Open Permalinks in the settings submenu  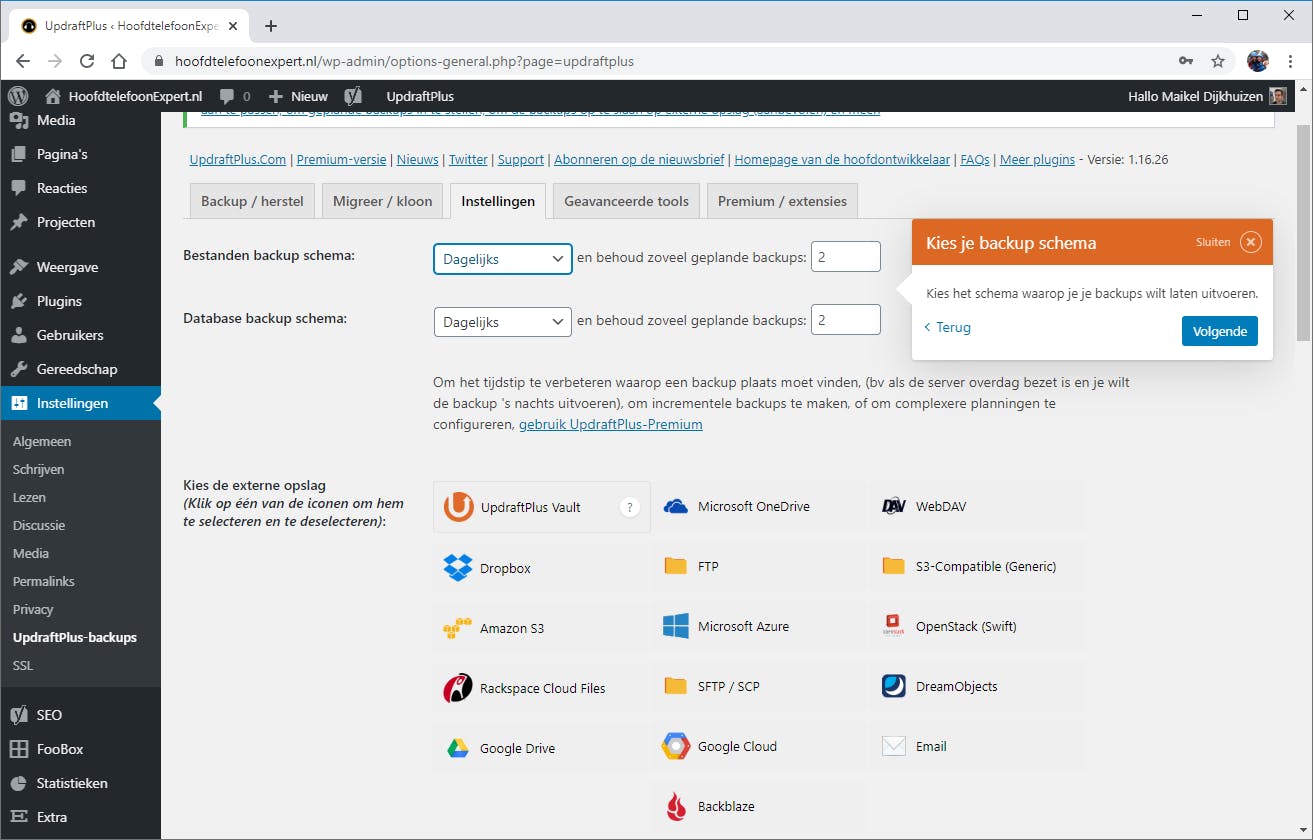coord(44,581)
